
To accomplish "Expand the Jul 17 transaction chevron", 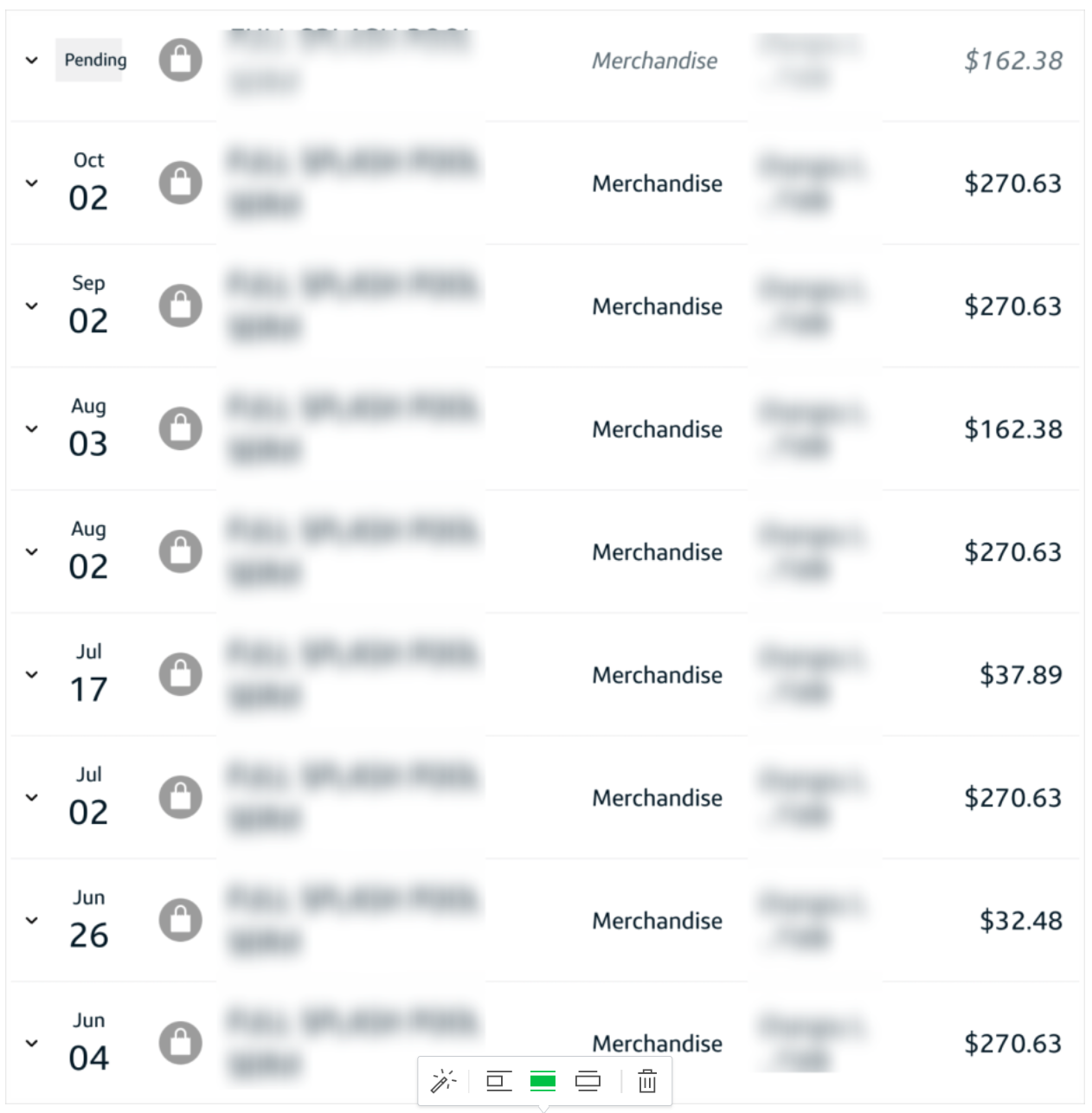I will click(32, 675).
